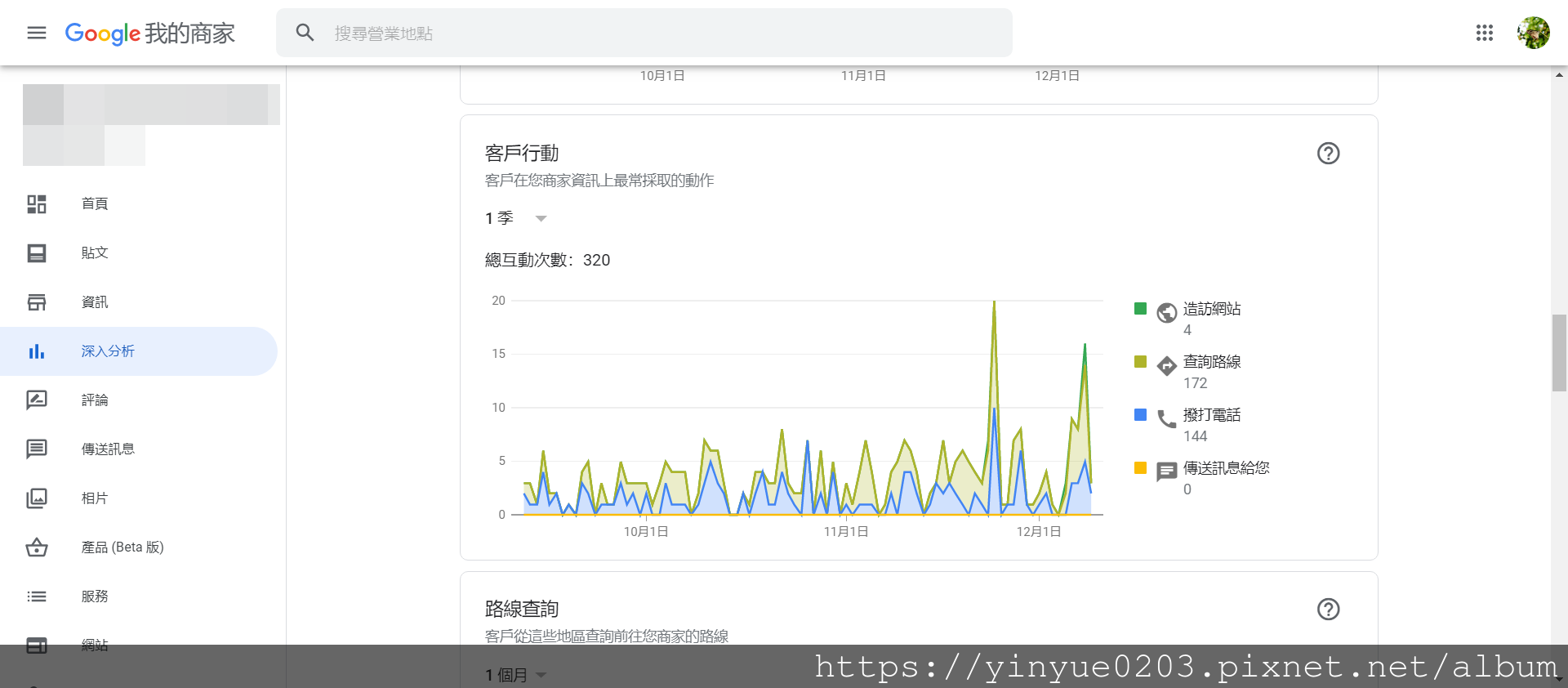
Task: Expand the 1 個月 period dropdown
Action: [x=516, y=675]
